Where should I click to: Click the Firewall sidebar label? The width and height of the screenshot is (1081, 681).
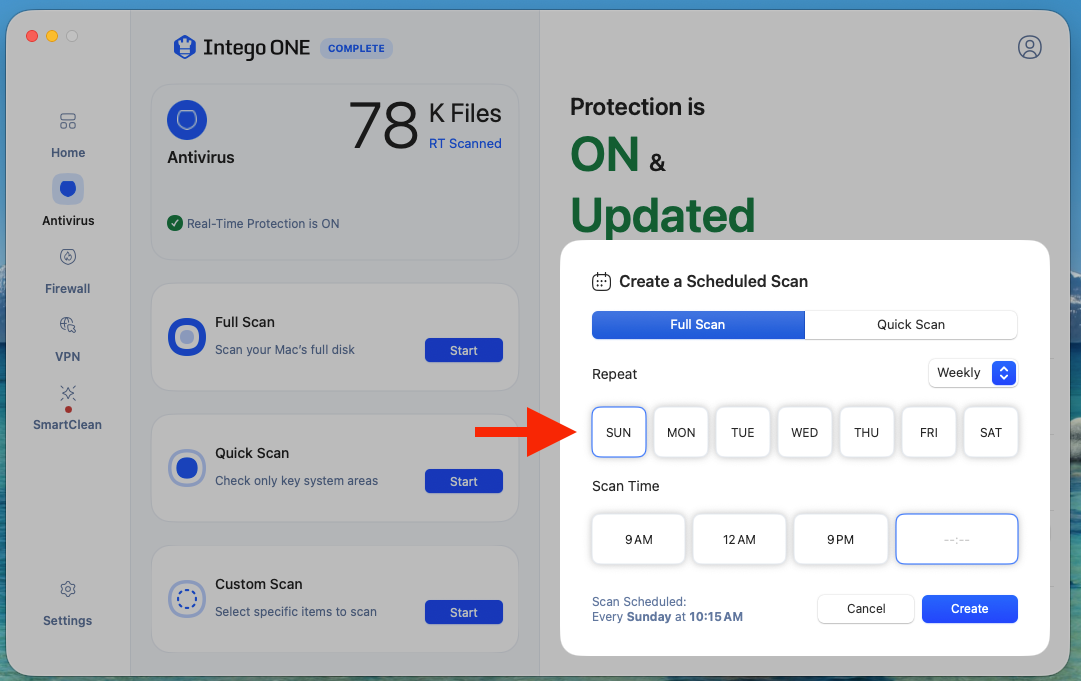pyautogui.click(x=68, y=288)
